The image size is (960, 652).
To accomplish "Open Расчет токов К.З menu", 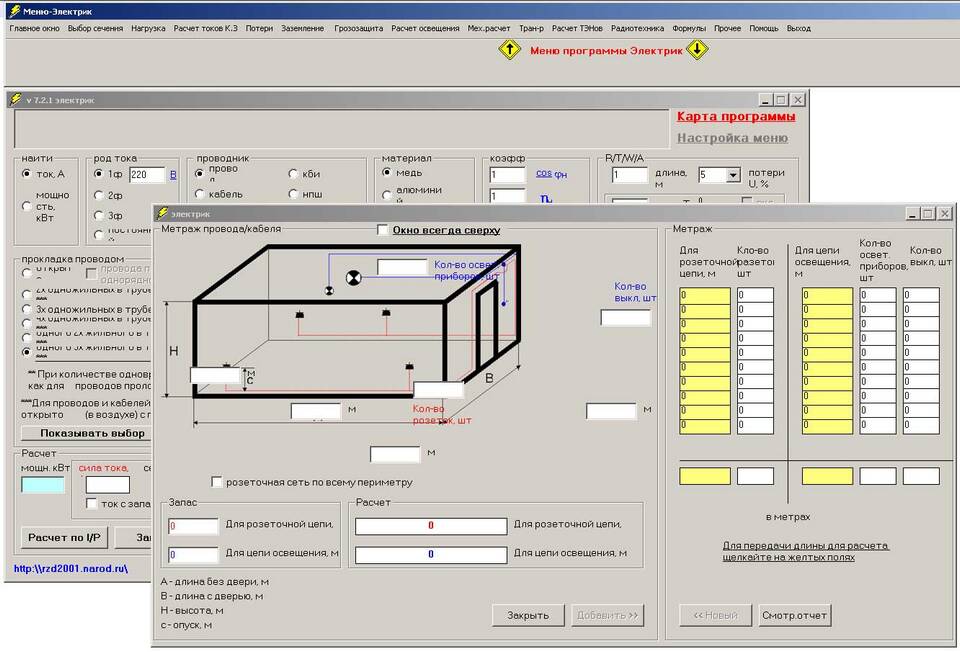I will coord(205,28).
